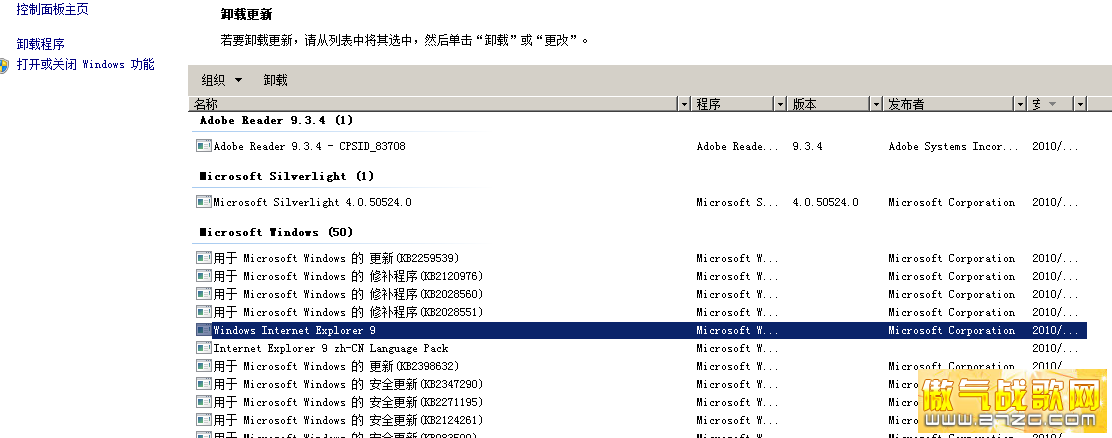Select Microsoft Silverlight 4.0.50524.0 entry
Image resolution: width=1112 pixels, height=438 pixels.
click(x=640, y=202)
